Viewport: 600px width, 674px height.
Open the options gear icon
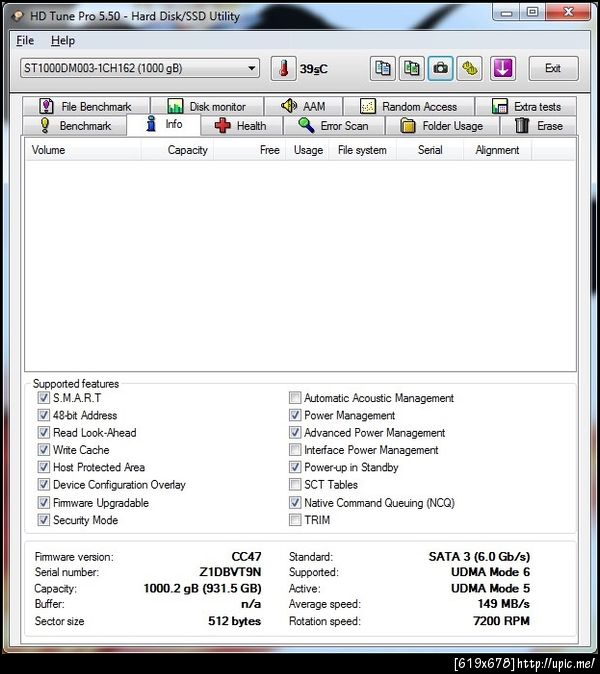pos(469,68)
